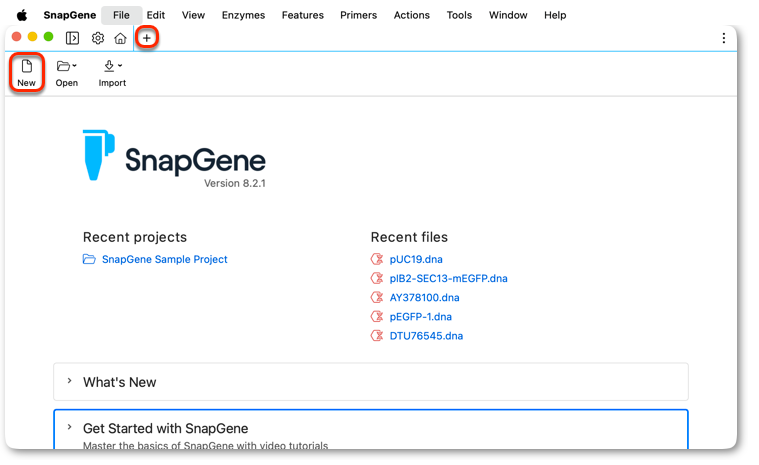759x465 pixels.
Task: Go to the home screen icon
Action: tap(120, 38)
